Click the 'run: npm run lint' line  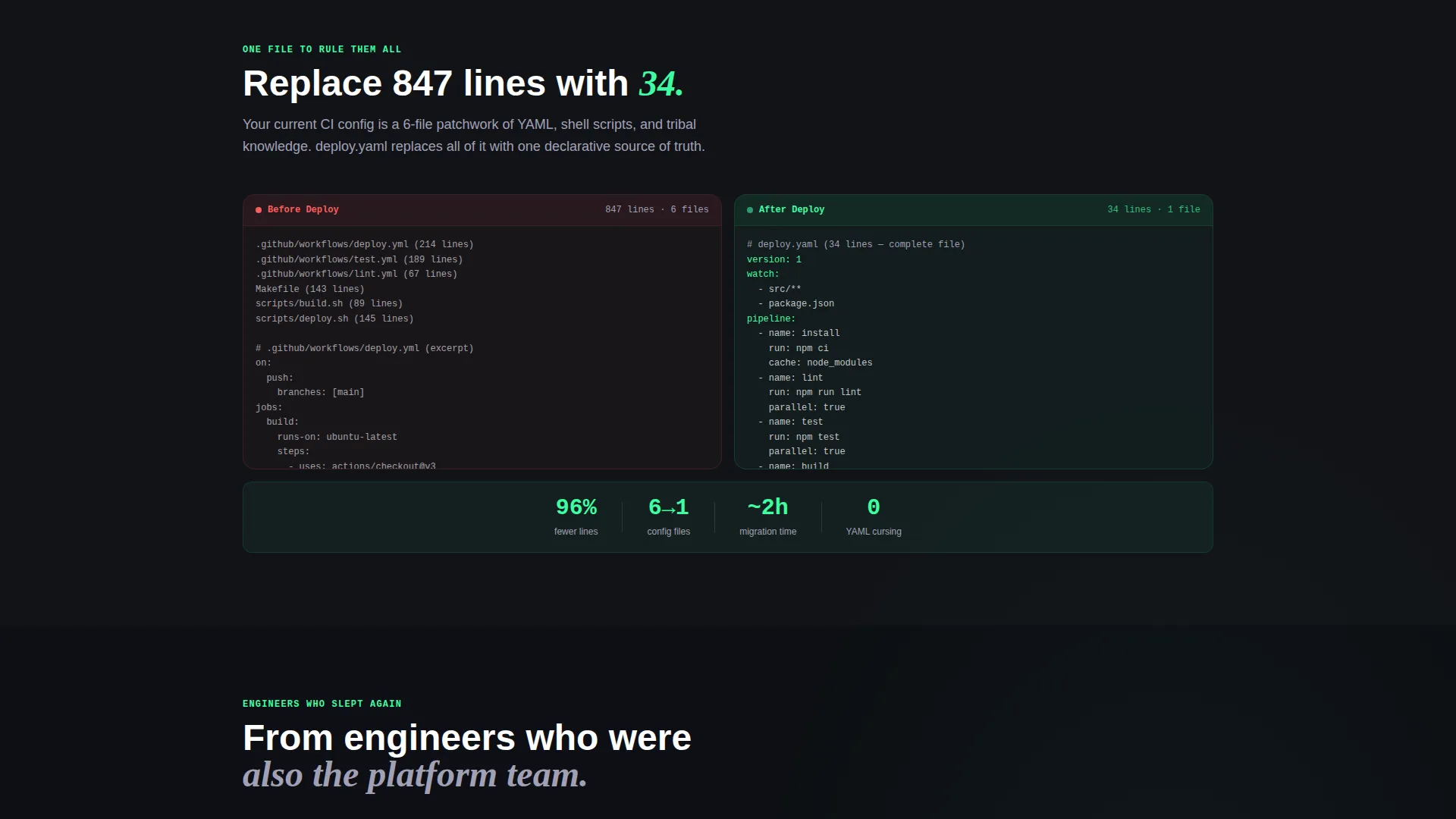(815, 392)
